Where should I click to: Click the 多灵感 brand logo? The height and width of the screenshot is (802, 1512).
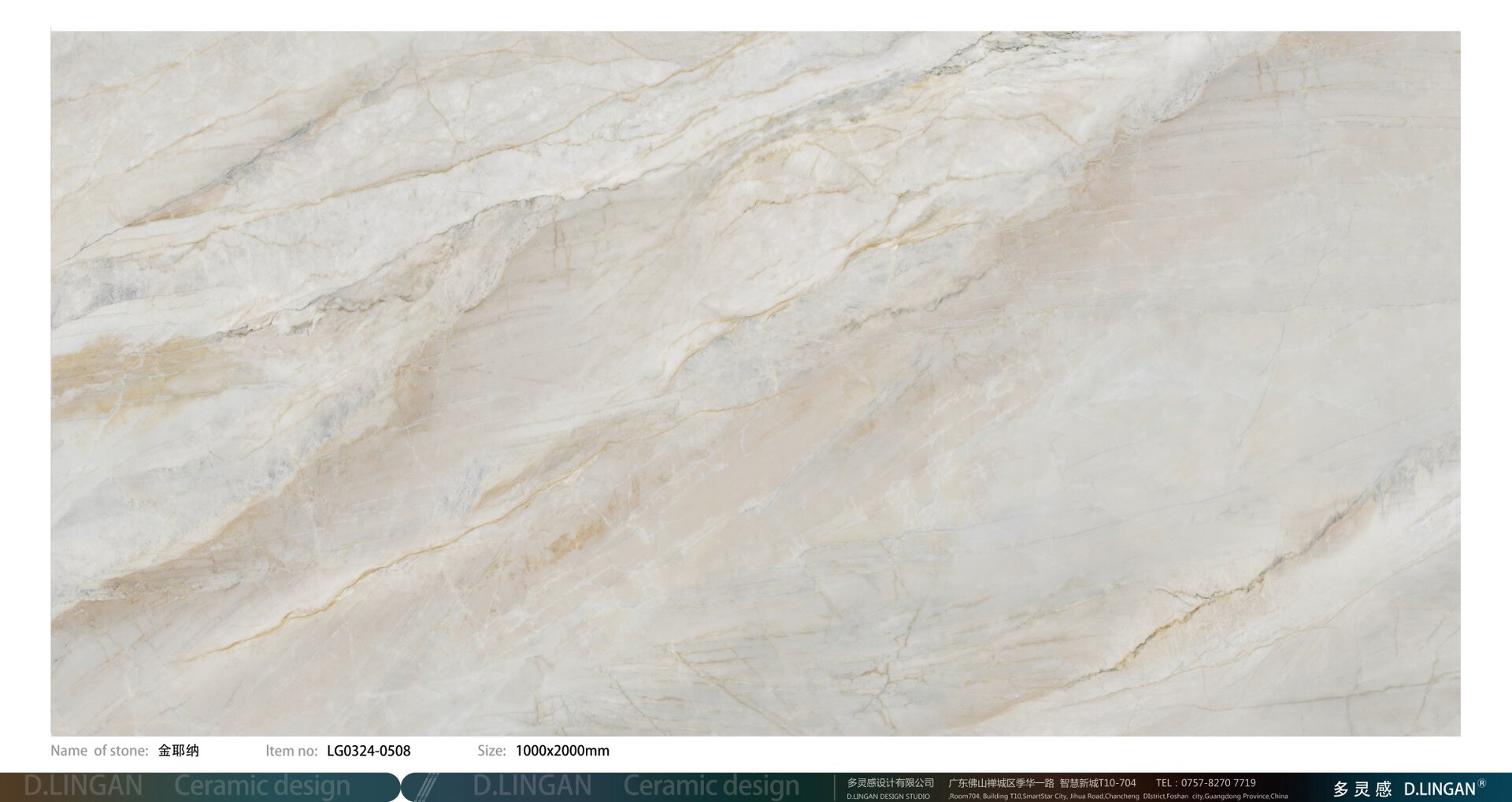coord(1362,789)
